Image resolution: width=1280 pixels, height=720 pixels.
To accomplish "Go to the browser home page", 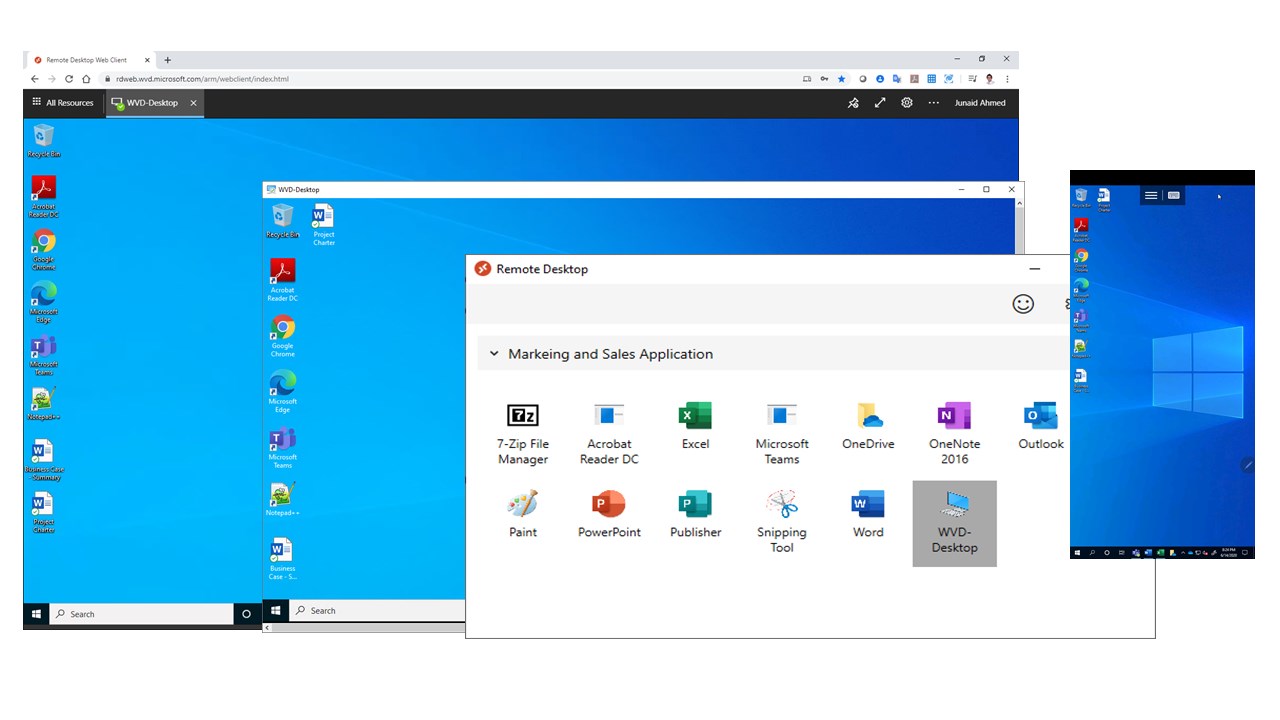I will pos(86,79).
